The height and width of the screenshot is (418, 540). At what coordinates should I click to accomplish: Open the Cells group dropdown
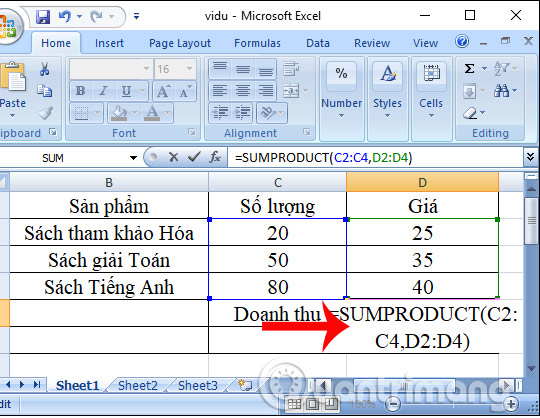click(x=431, y=116)
